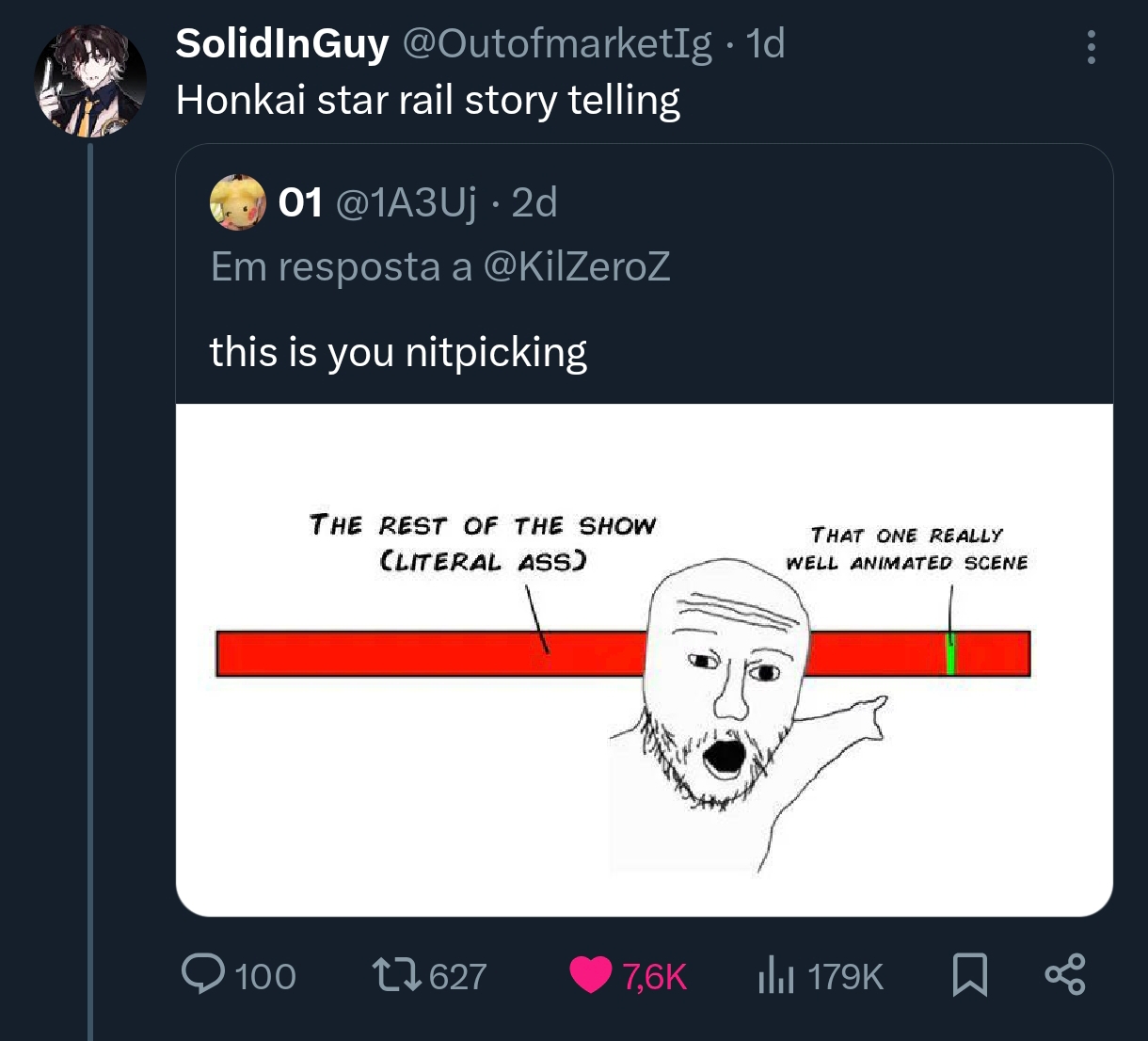Open the 1d timestamp link
This screenshot has width=1148, height=1041.
pos(765,43)
